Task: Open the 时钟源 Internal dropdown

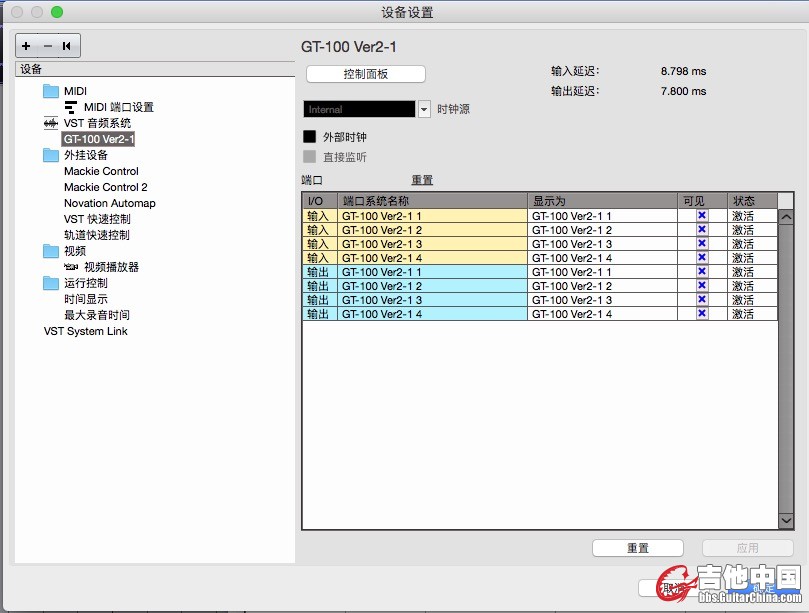Action: pos(424,109)
